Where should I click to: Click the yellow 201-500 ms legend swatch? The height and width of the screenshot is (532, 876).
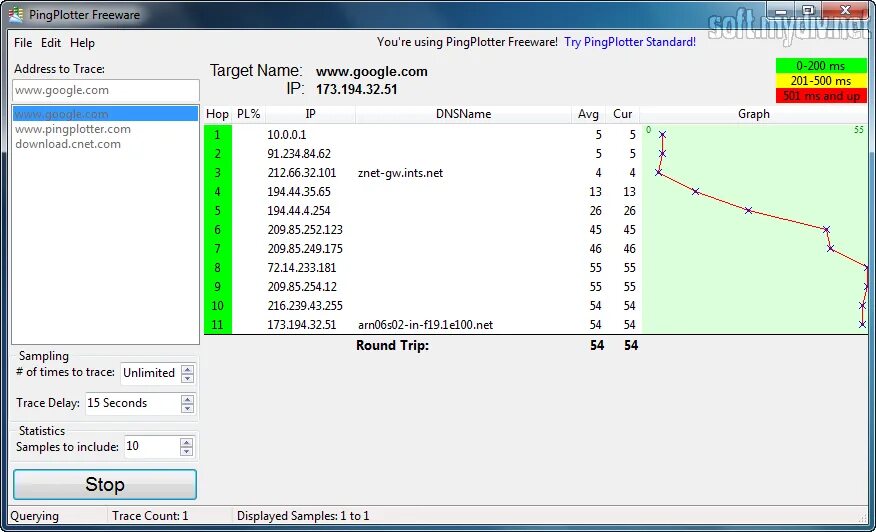coord(821,81)
